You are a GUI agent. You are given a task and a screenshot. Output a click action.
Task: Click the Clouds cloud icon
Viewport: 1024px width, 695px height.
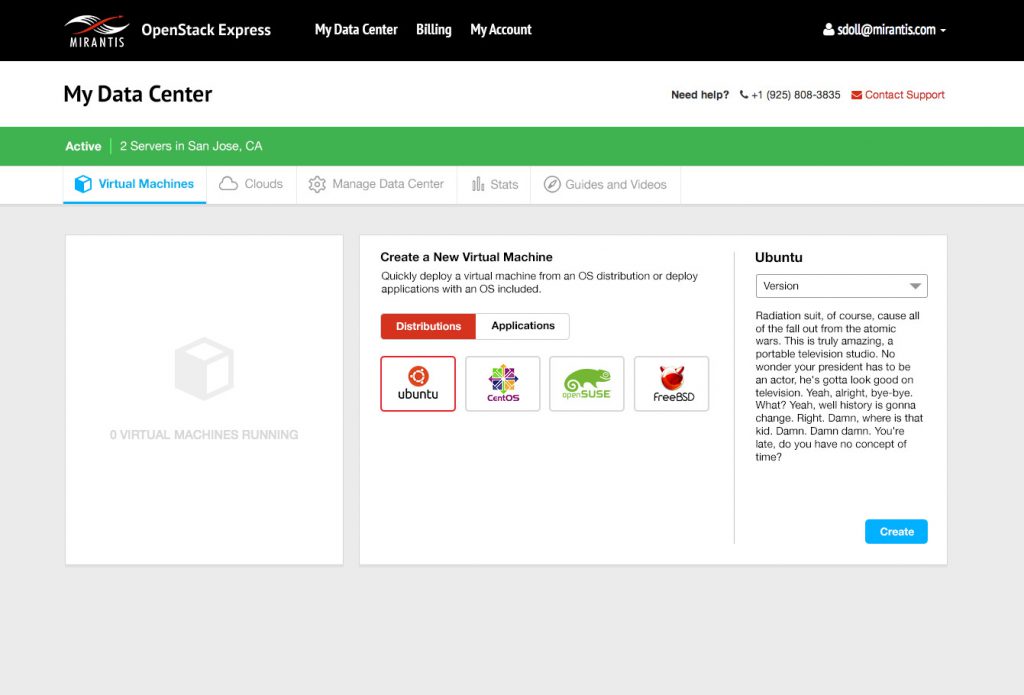pyautogui.click(x=228, y=184)
